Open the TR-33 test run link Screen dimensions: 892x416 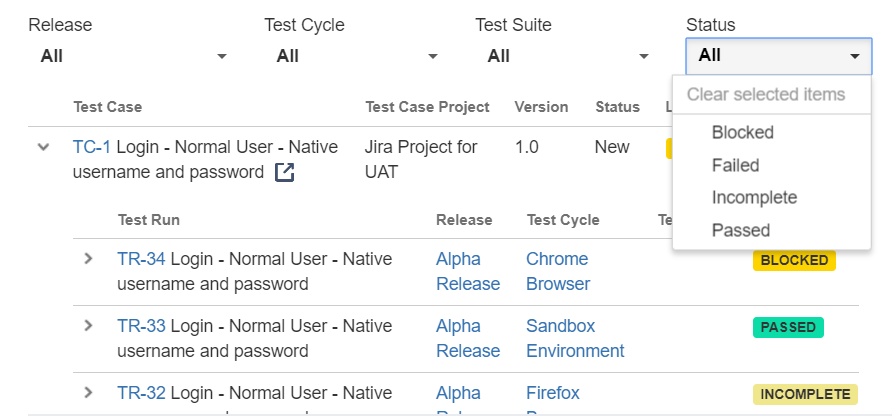pos(141,326)
